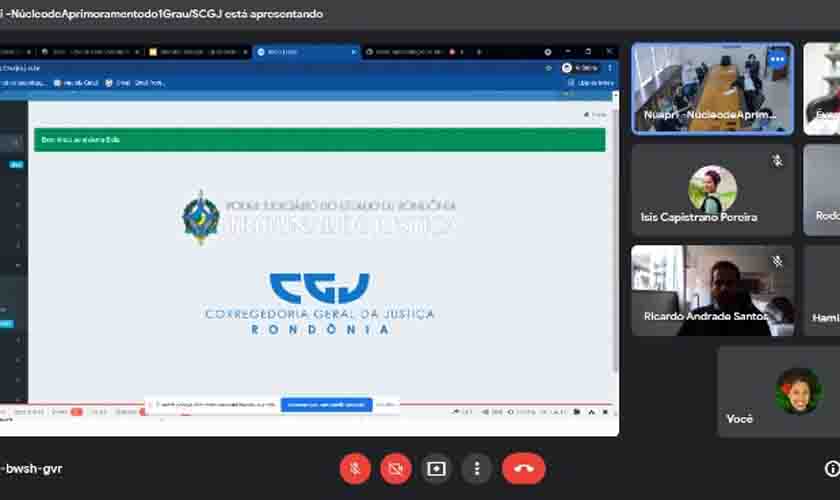Unmute microphone with the red mic button

pos(355,468)
